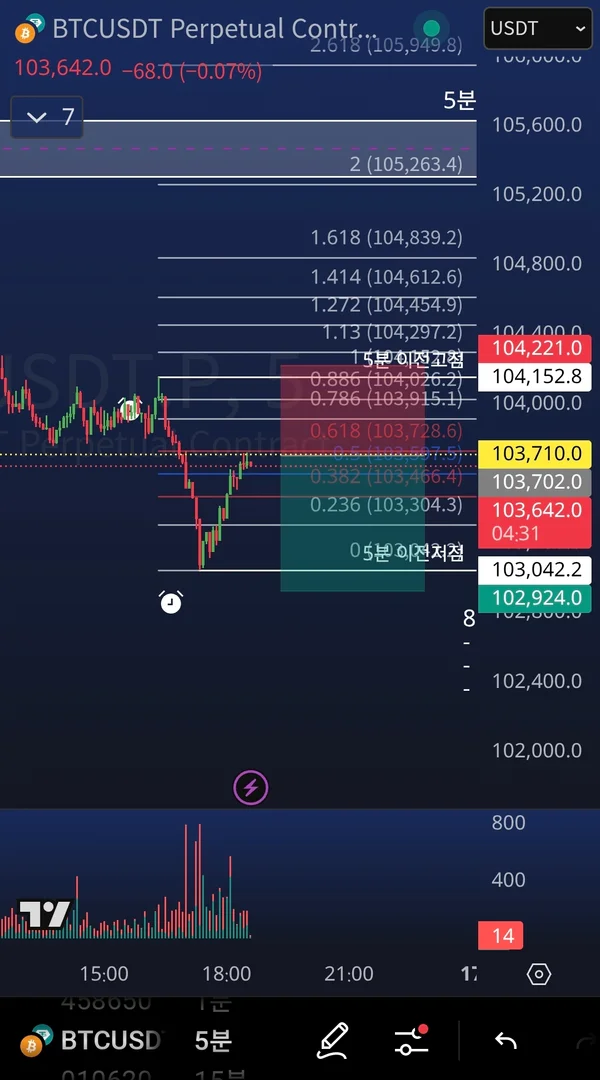Open the indicators settings sliders icon
The height and width of the screenshot is (1080, 600).
tap(411, 1040)
